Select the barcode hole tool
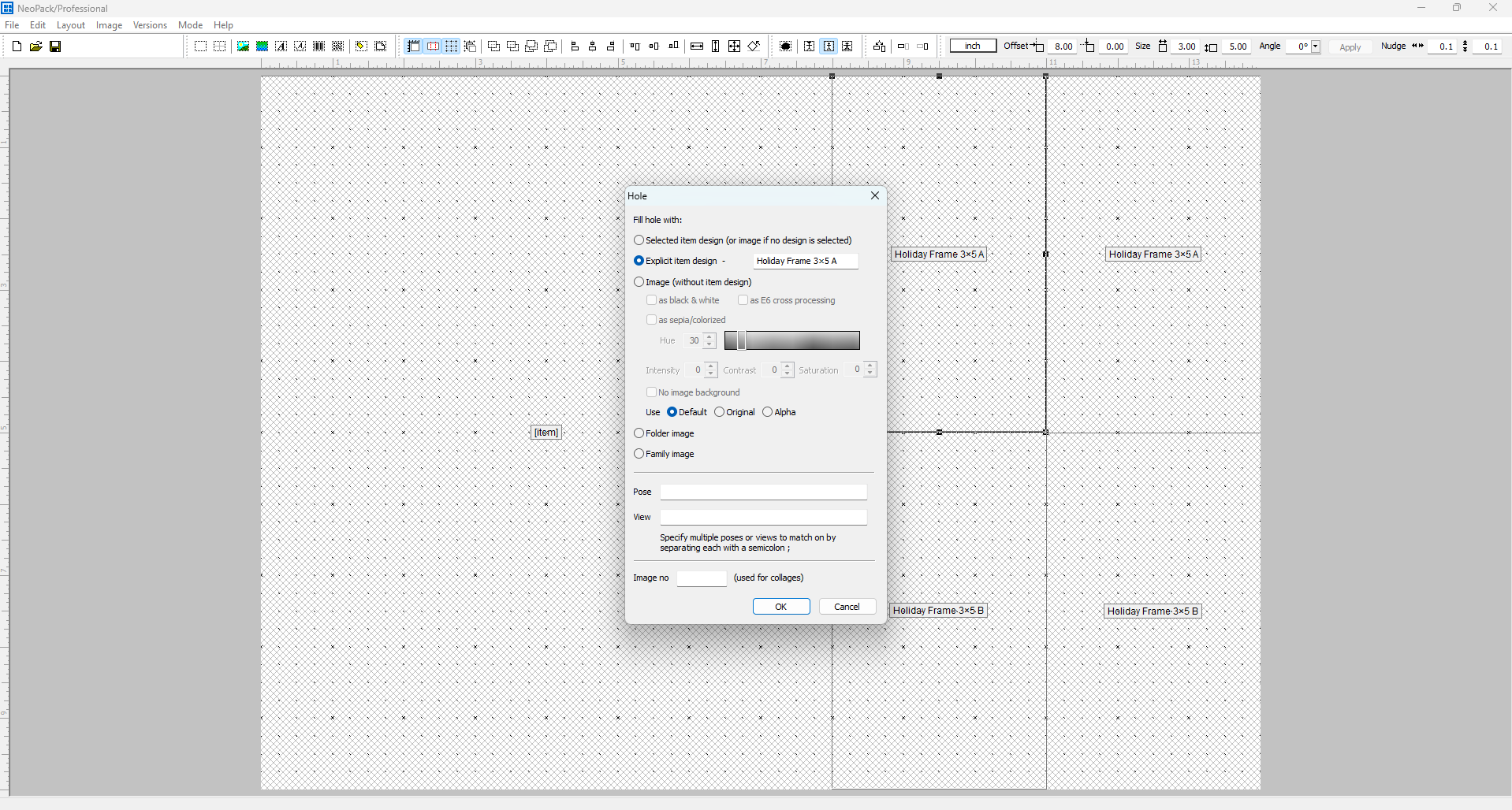 318,46
